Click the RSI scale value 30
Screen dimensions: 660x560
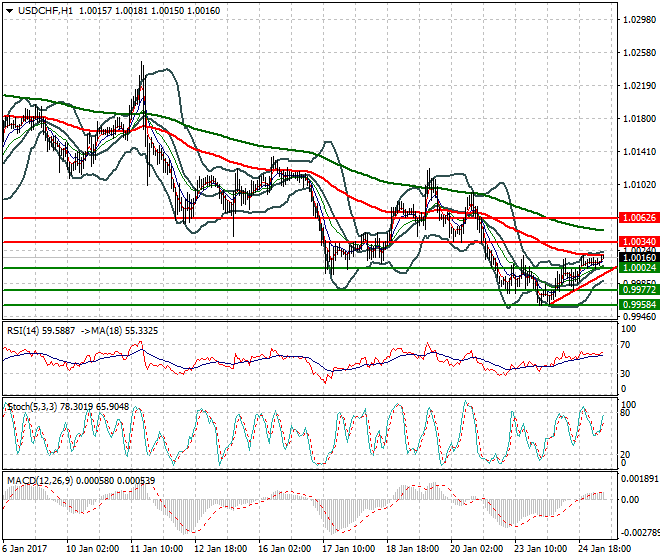[625, 373]
